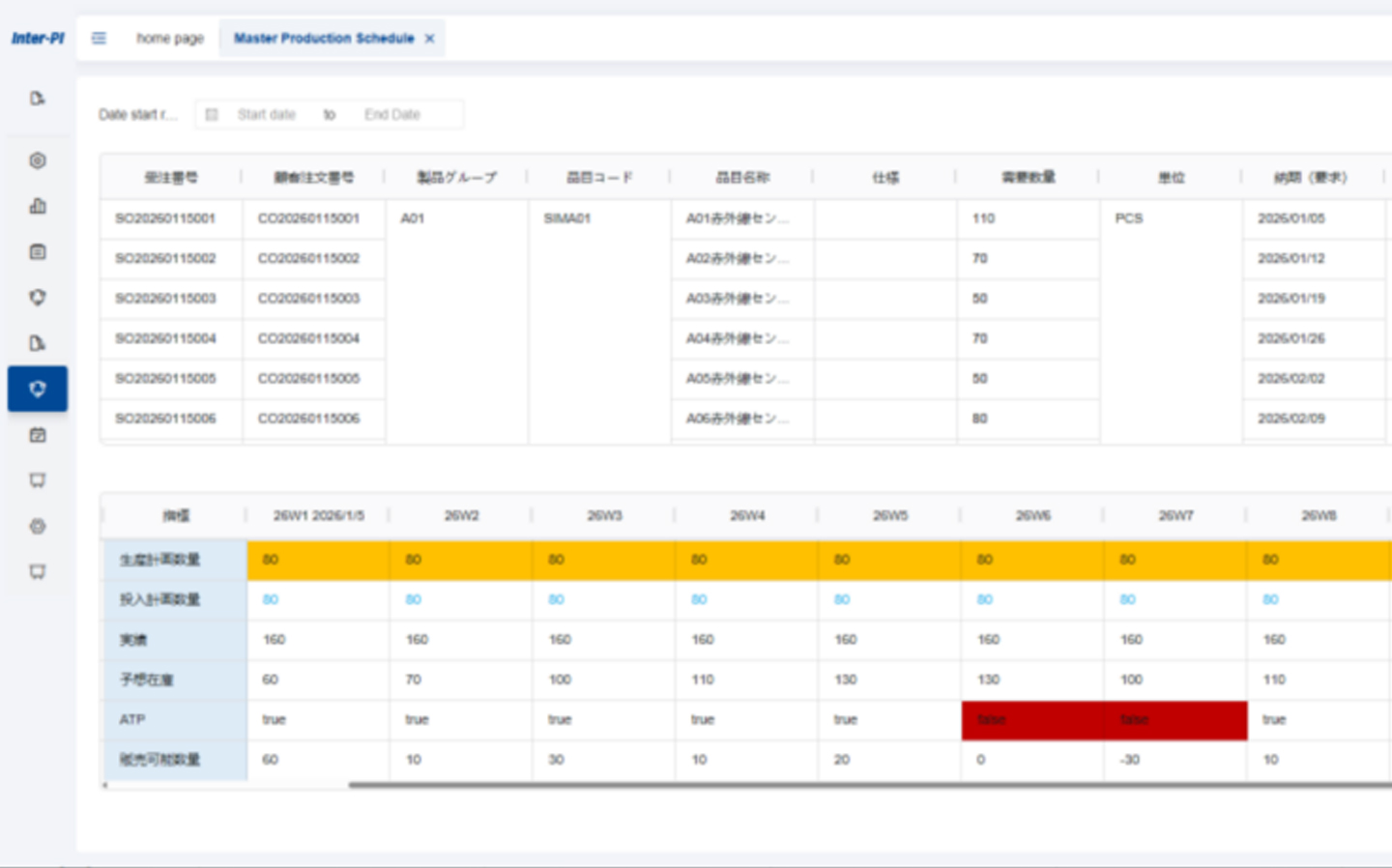Click the blue 80 link under 26W1

coord(271,600)
